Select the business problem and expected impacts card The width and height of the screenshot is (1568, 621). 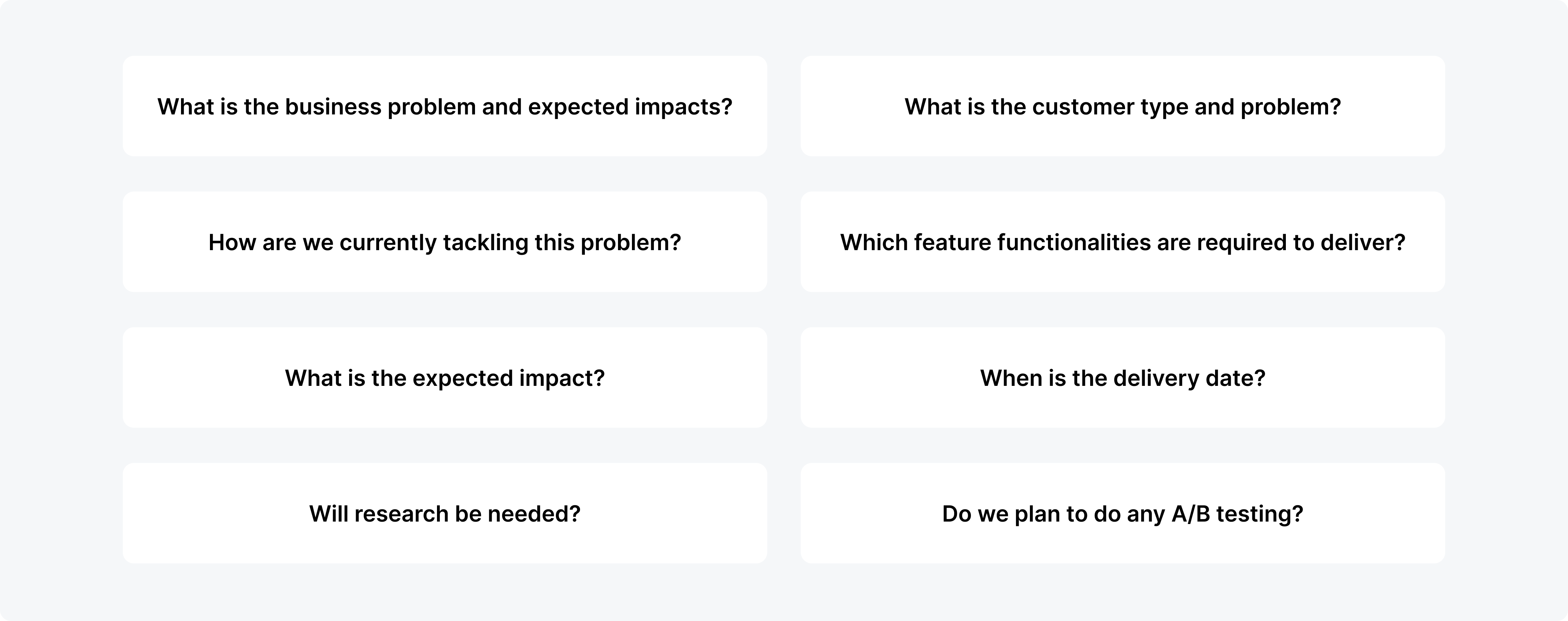(444, 106)
